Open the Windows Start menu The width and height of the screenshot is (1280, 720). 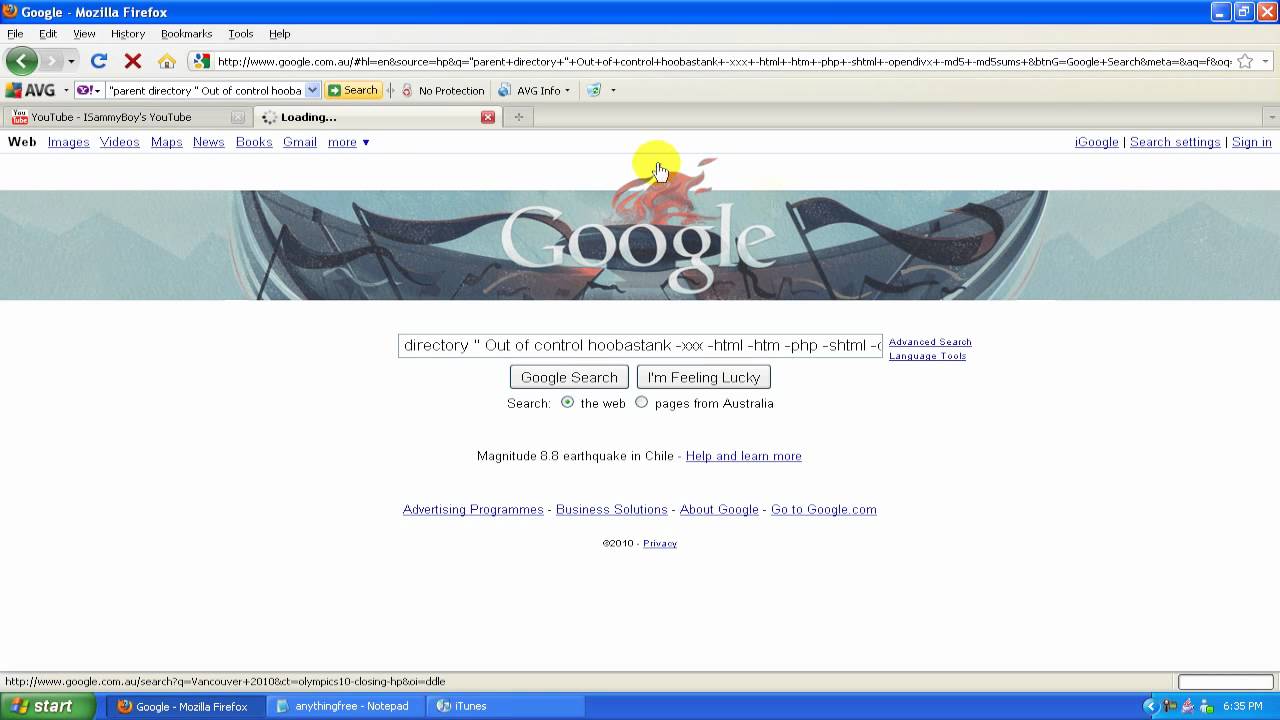[48, 706]
